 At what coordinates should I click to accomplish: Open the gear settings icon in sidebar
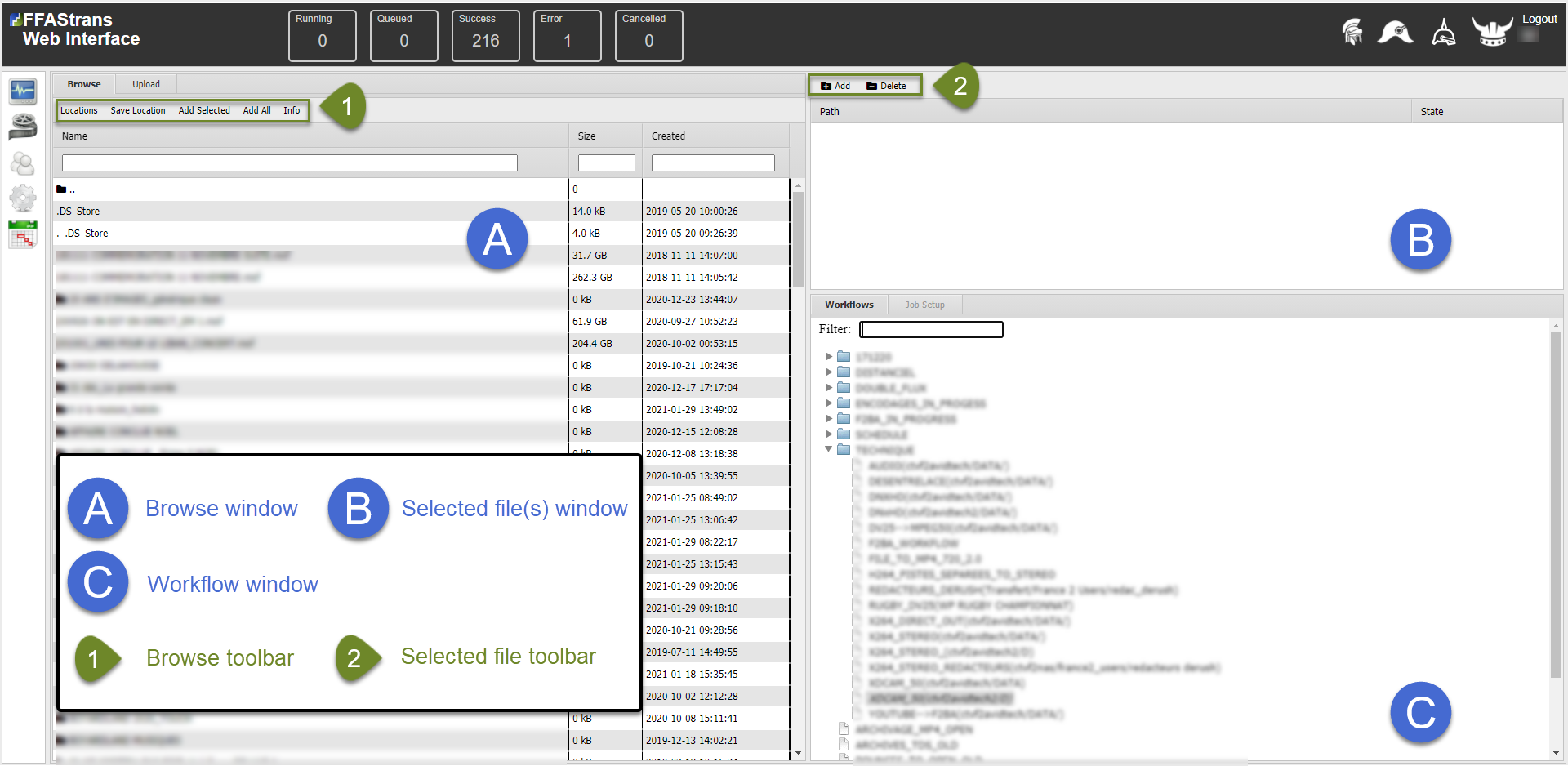point(23,198)
